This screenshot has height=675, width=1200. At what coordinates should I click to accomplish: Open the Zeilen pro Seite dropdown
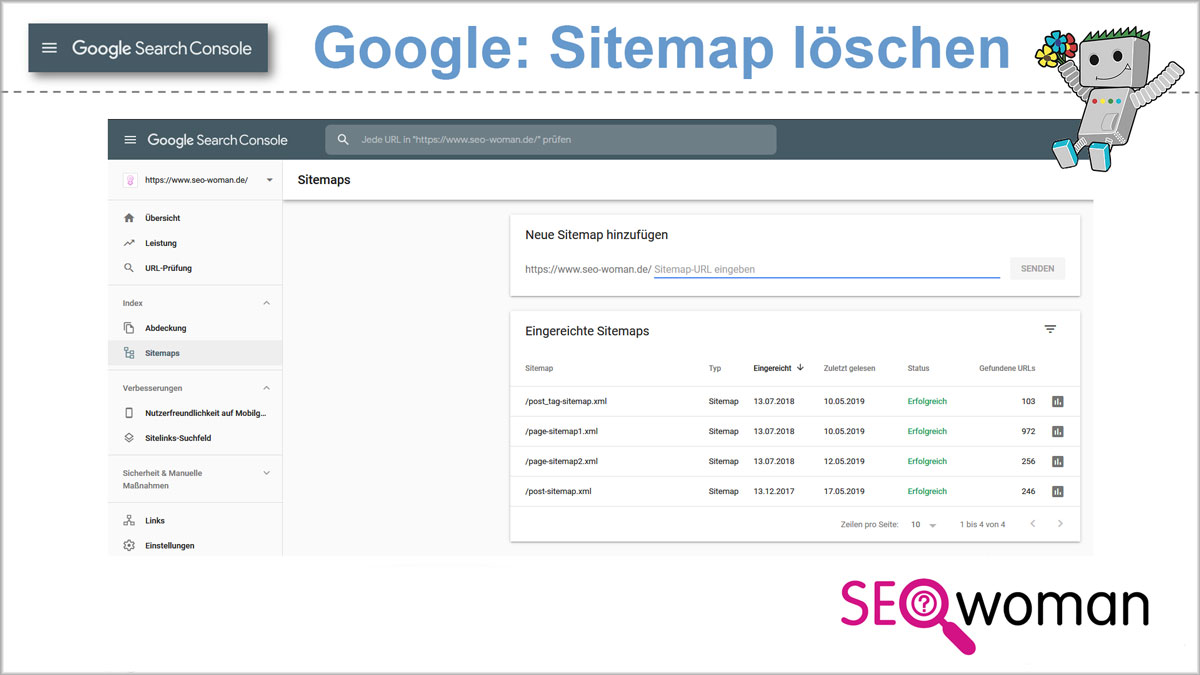924,524
